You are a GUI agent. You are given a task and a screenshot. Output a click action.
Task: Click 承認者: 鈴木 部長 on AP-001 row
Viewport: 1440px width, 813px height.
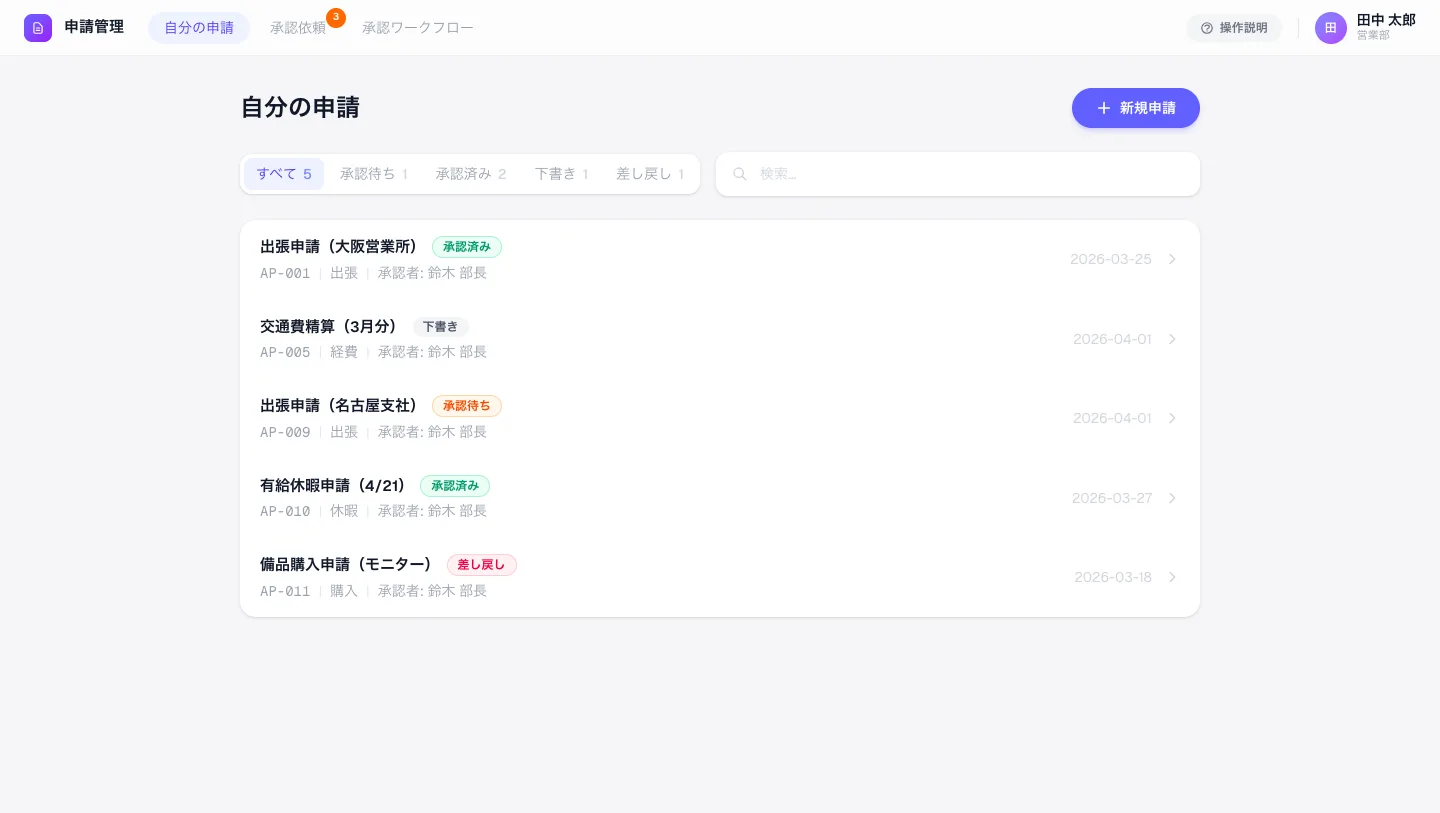[432, 273]
